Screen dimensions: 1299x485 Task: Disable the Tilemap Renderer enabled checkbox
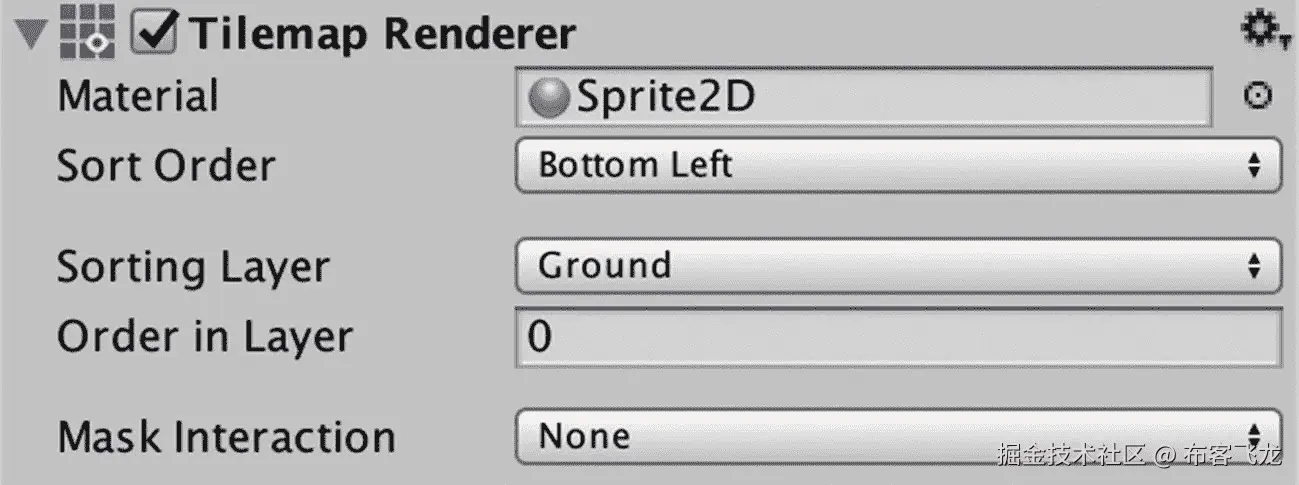[x=154, y=34]
